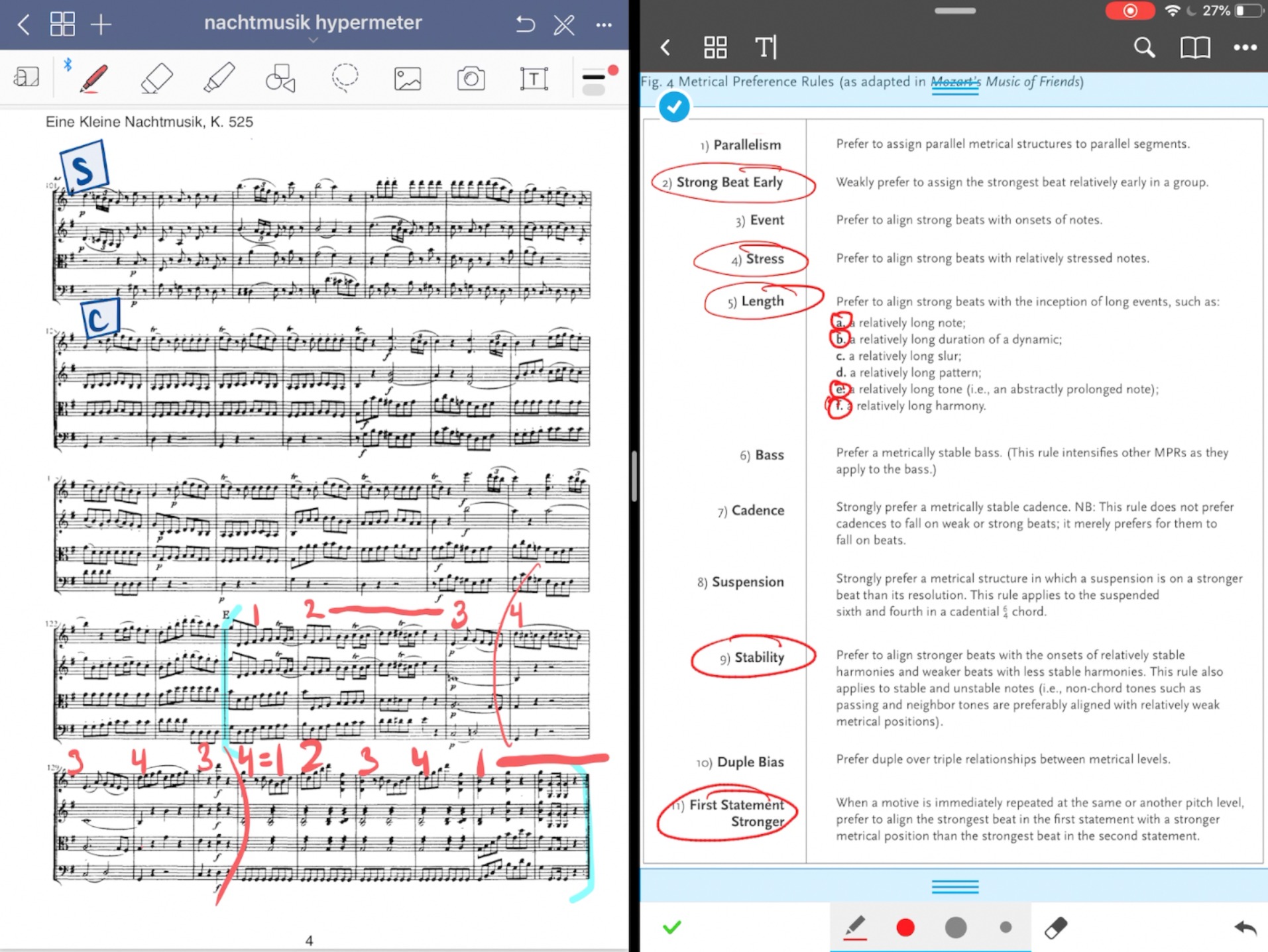
Task: Choose the large gray stroke size
Action: (955, 927)
